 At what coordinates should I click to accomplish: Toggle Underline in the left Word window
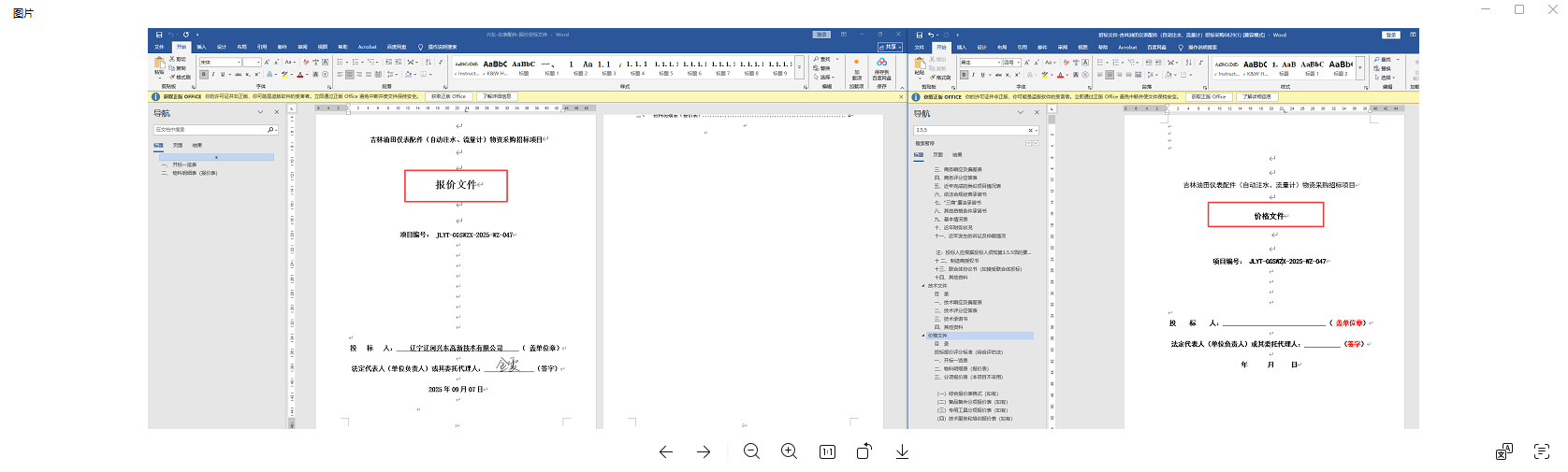[222, 75]
